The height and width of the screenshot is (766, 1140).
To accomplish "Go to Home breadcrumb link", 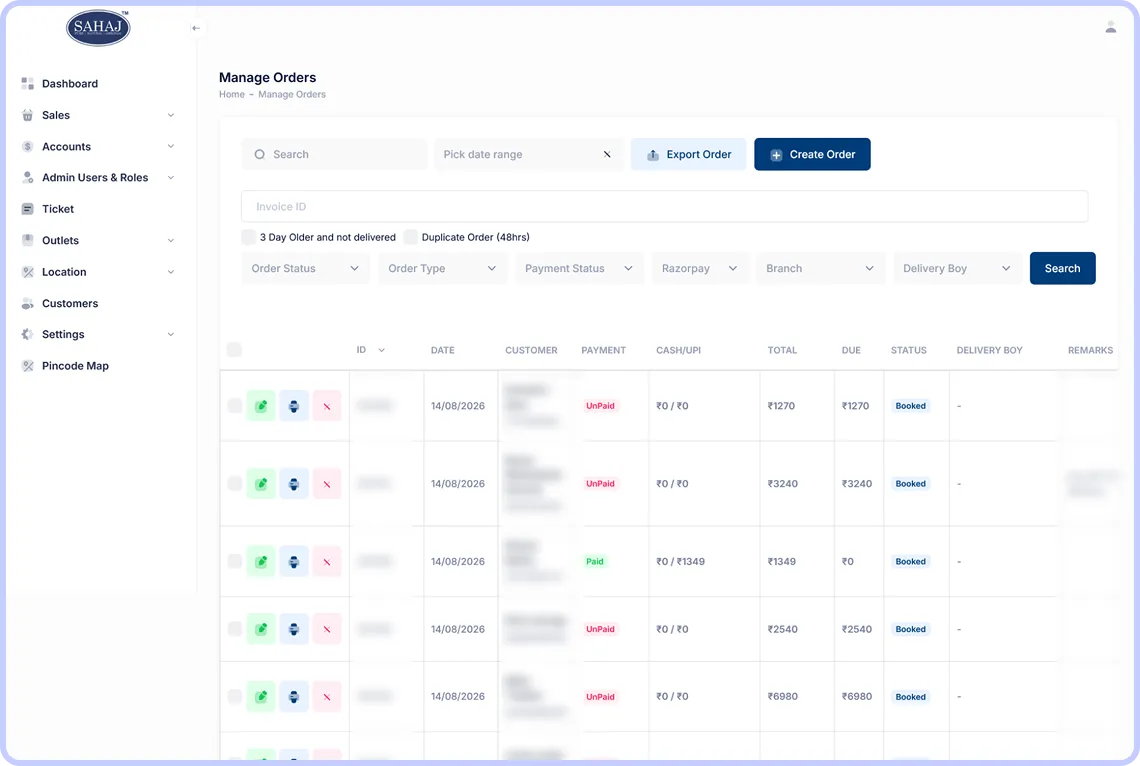I will tap(232, 94).
